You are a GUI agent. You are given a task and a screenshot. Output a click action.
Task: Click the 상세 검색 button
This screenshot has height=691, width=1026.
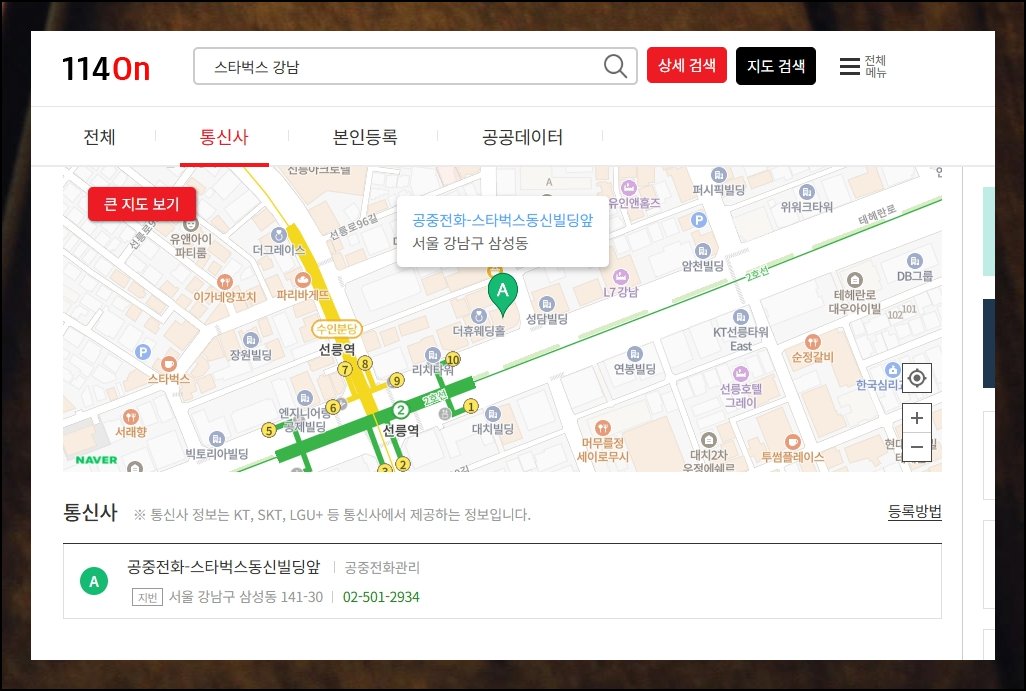(x=686, y=65)
